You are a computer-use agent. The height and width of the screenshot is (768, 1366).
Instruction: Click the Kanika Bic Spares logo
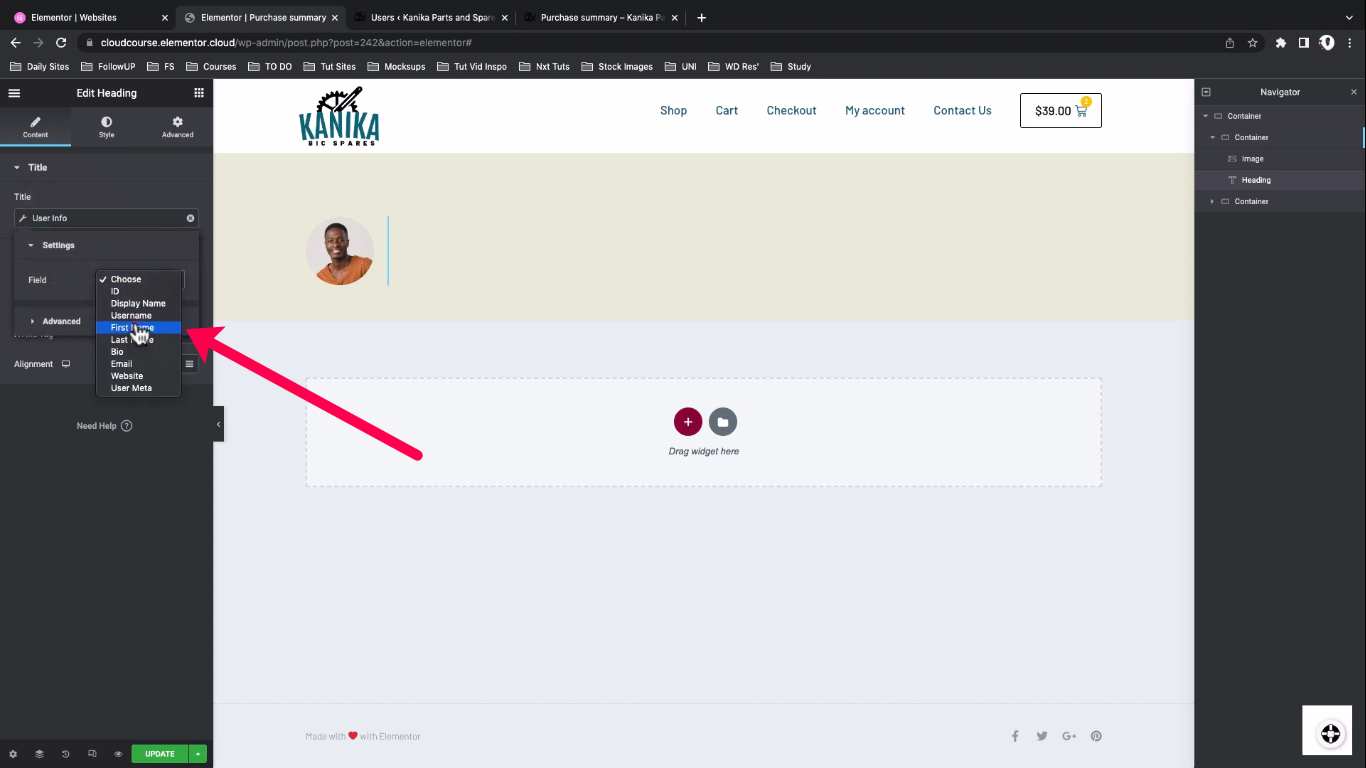pyautogui.click(x=339, y=116)
